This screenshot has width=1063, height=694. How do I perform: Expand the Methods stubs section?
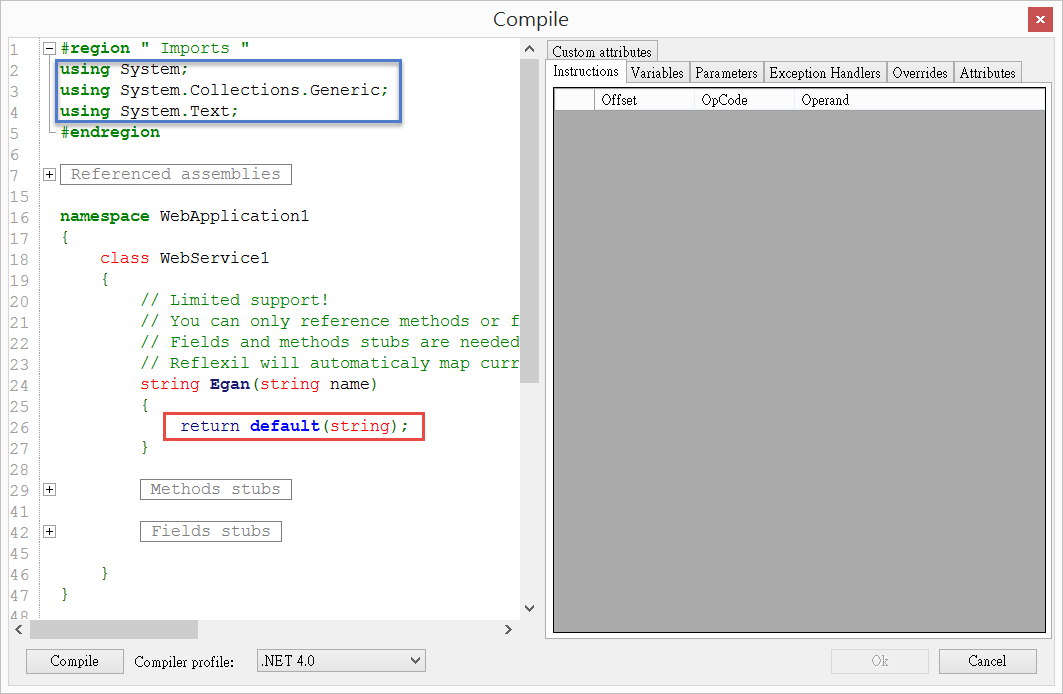[49, 489]
